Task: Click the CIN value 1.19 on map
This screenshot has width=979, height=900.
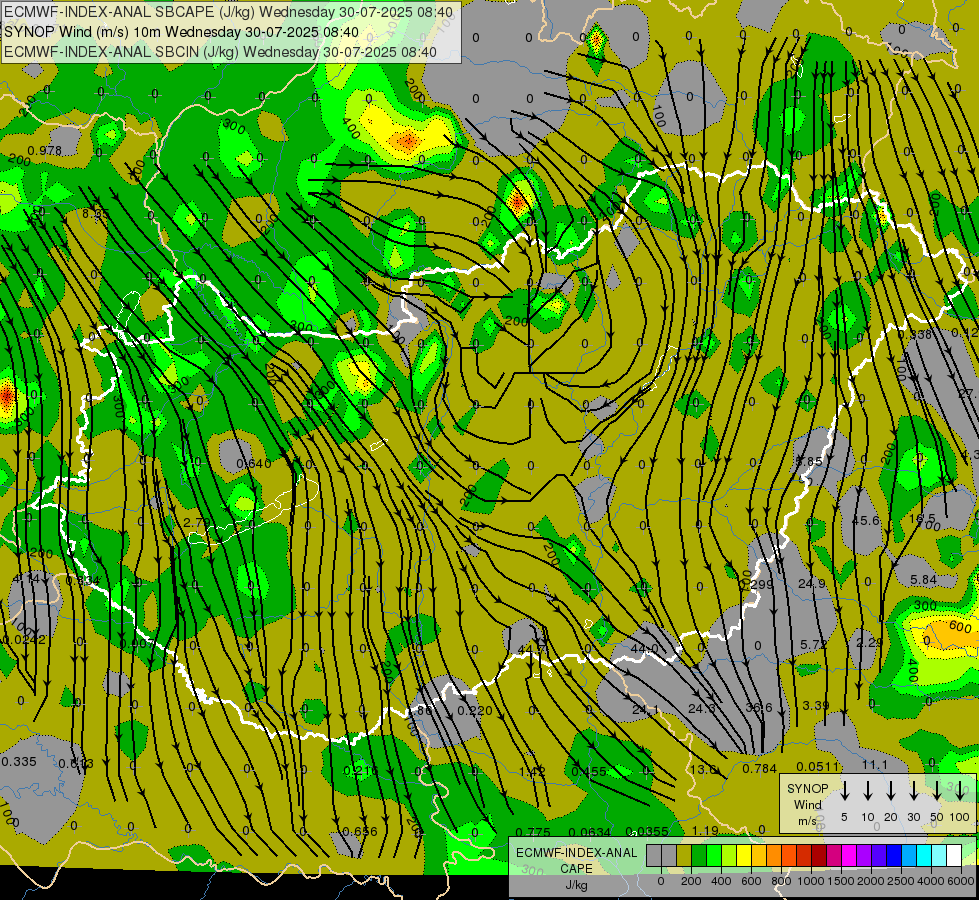Action: [x=705, y=831]
